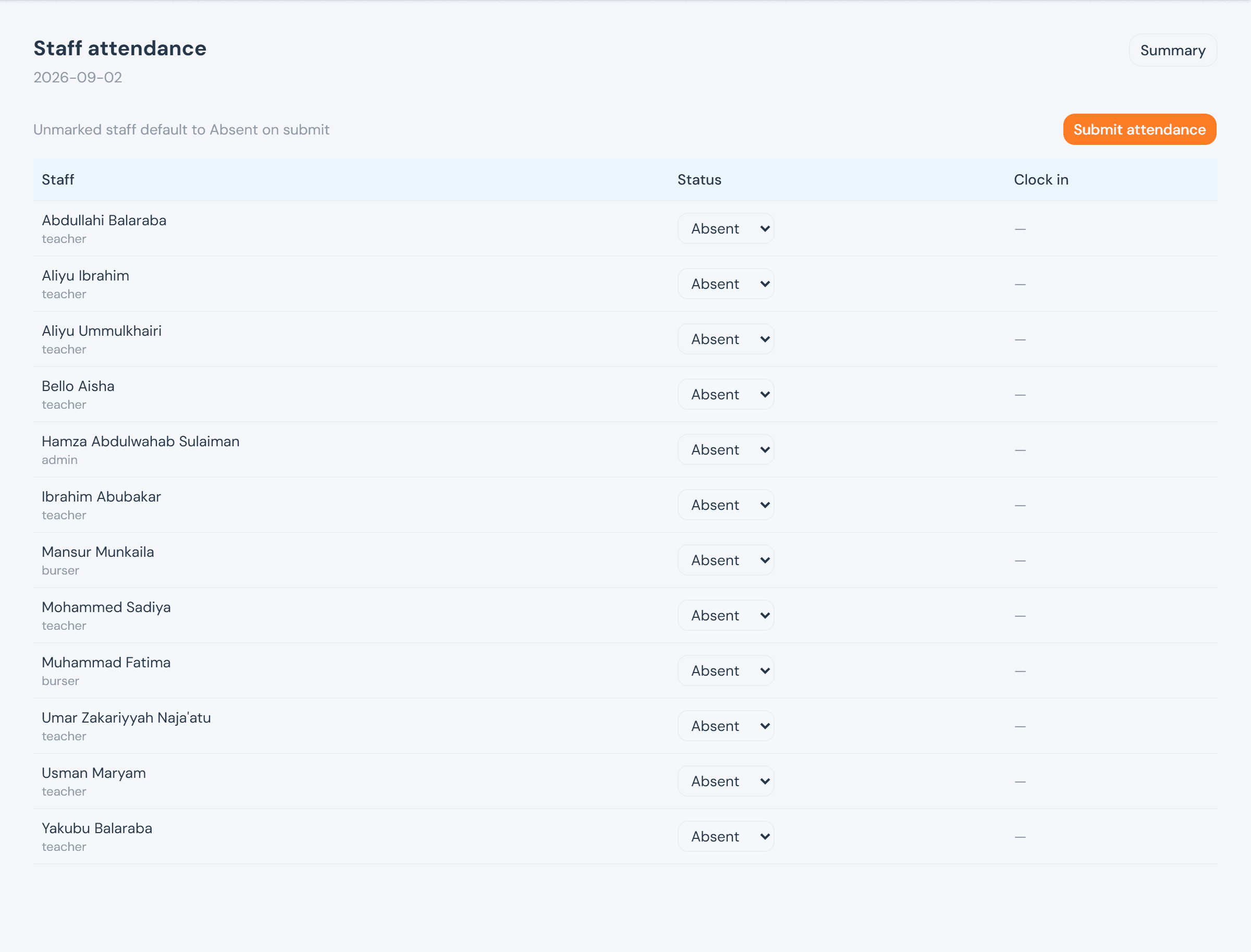
Task: Change Aliyu Ibrahim's attendance status
Action: pos(725,284)
